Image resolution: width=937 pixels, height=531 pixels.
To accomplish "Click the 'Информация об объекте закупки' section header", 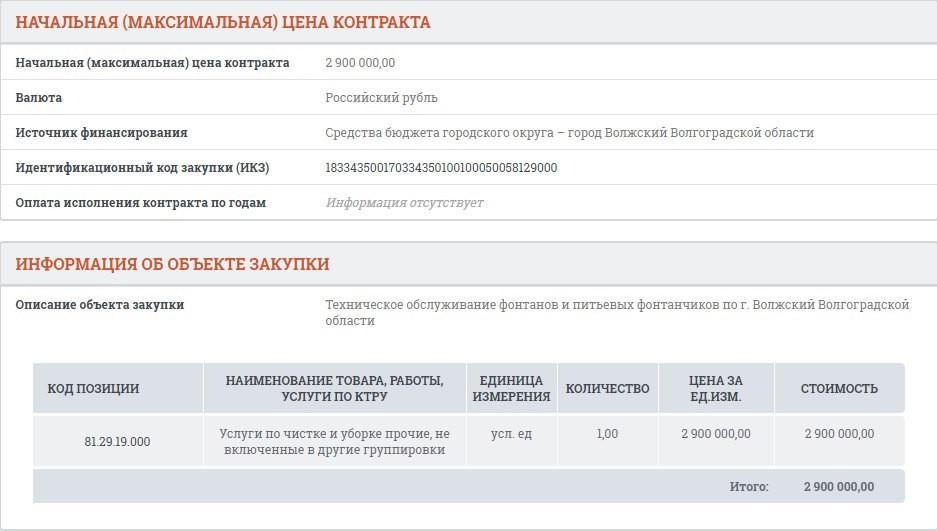I will coord(172,264).
